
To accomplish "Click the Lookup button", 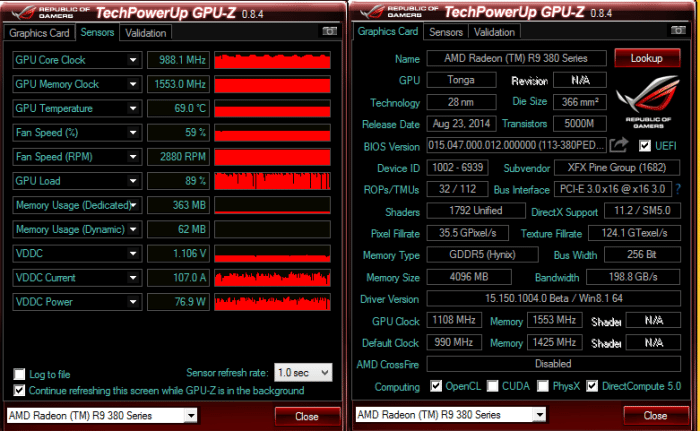I will (647, 58).
